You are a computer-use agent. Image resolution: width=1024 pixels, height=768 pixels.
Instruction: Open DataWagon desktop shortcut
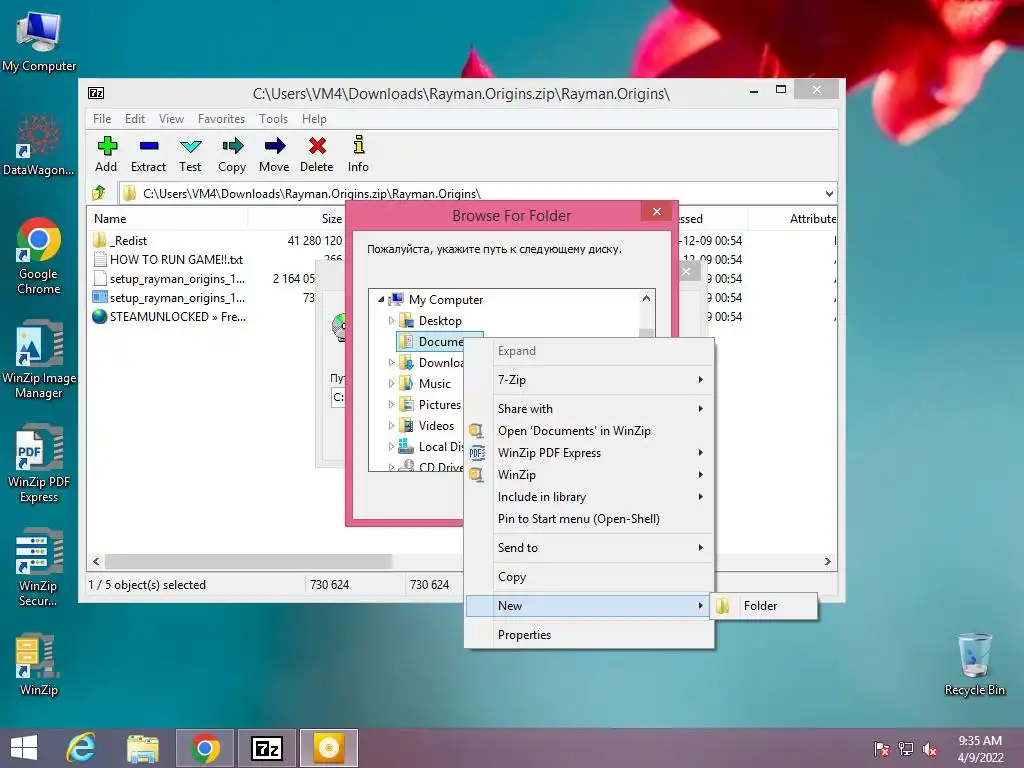pyautogui.click(x=39, y=146)
